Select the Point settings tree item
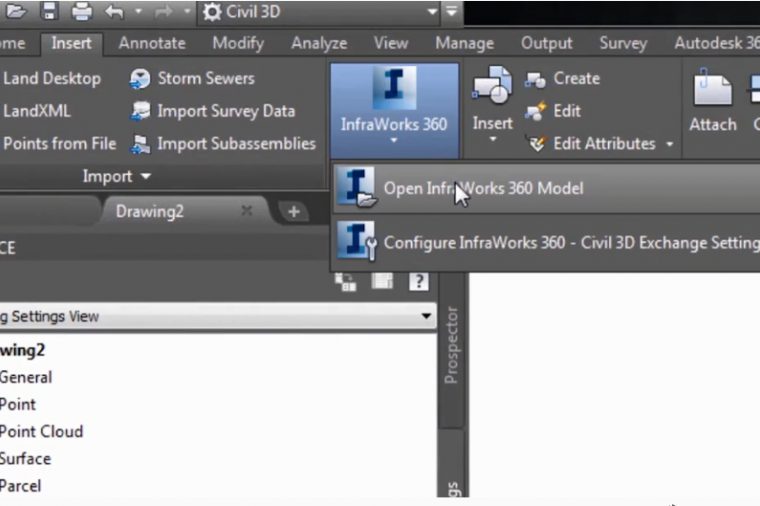760x506 pixels. (x=17, y=405)
